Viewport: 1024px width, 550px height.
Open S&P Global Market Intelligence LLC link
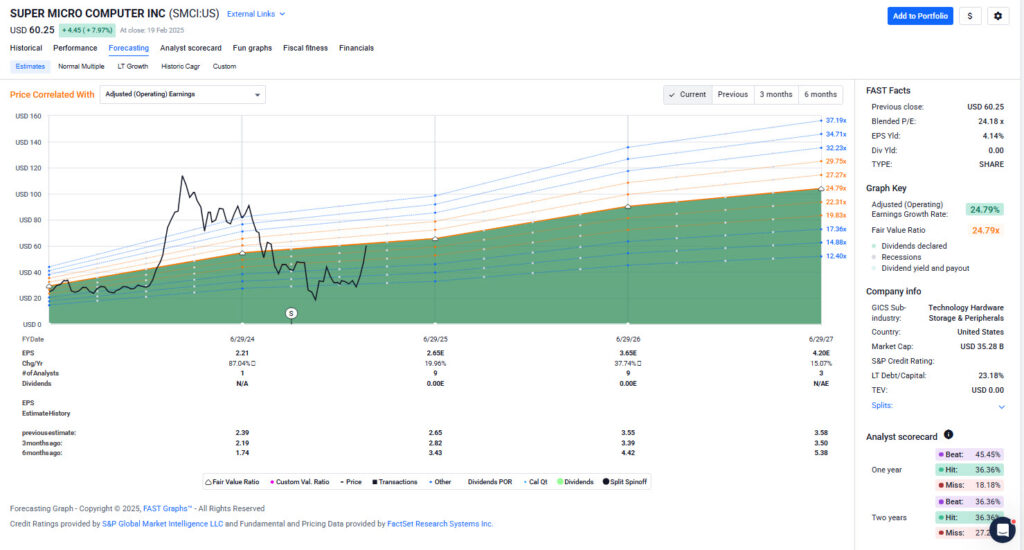[163, 524]
